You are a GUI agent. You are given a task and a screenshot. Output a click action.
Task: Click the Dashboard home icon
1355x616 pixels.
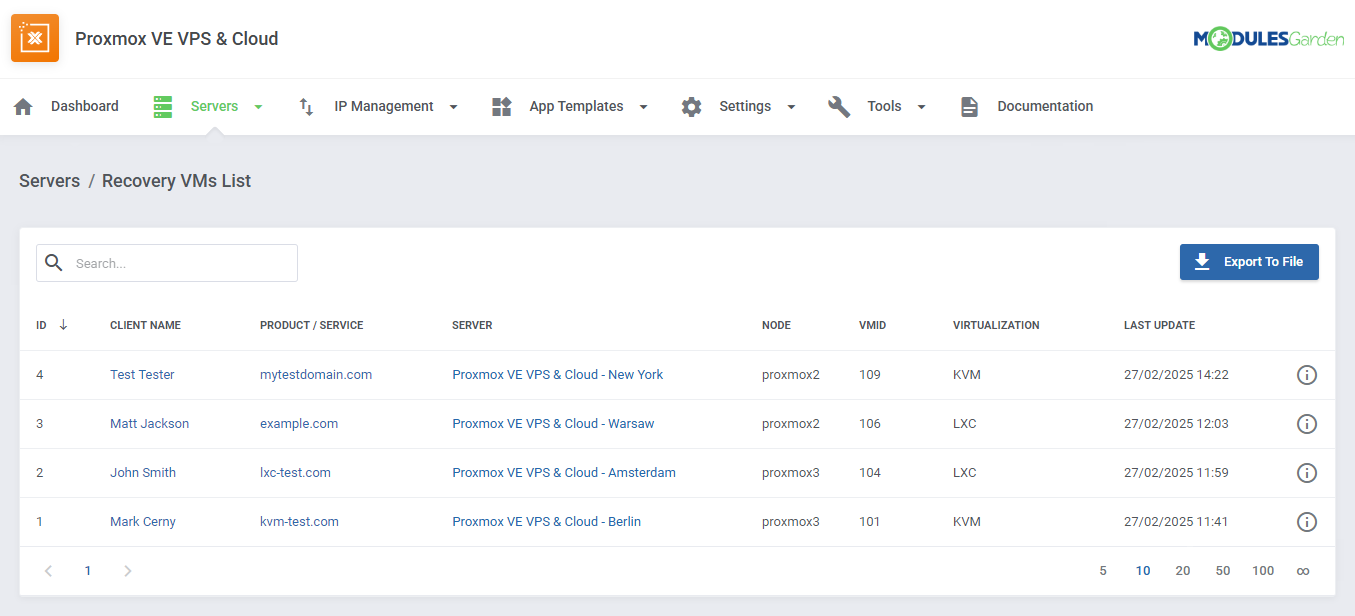(22, 106)
